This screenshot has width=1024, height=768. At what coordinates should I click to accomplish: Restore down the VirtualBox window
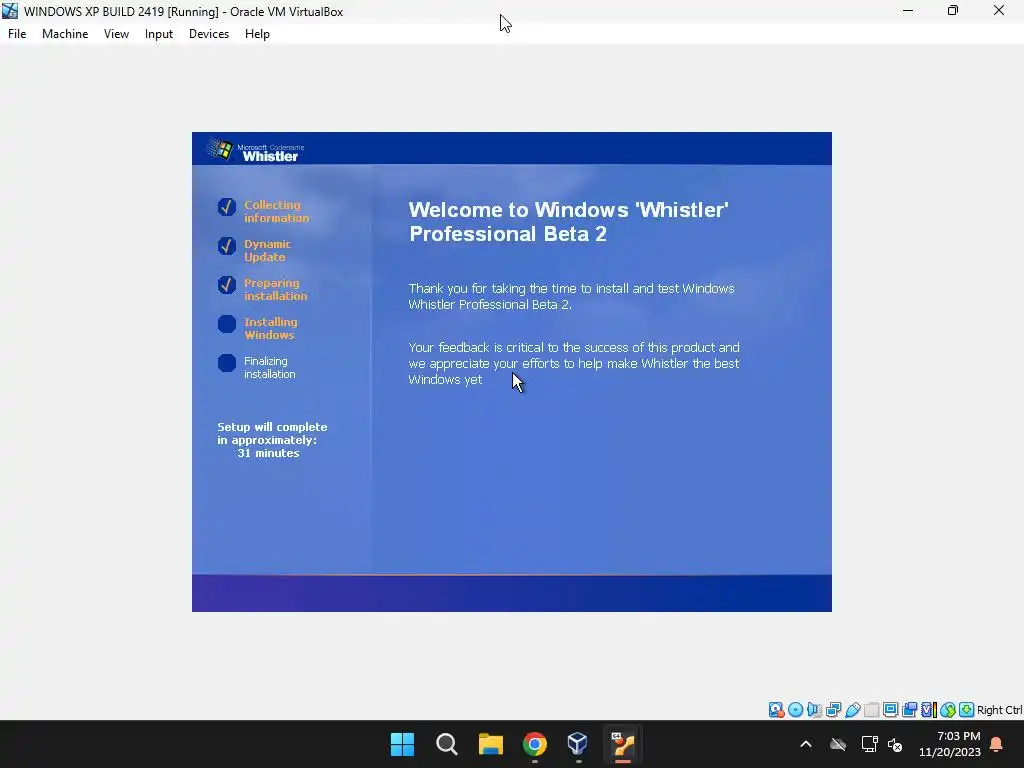coord(953,10)
